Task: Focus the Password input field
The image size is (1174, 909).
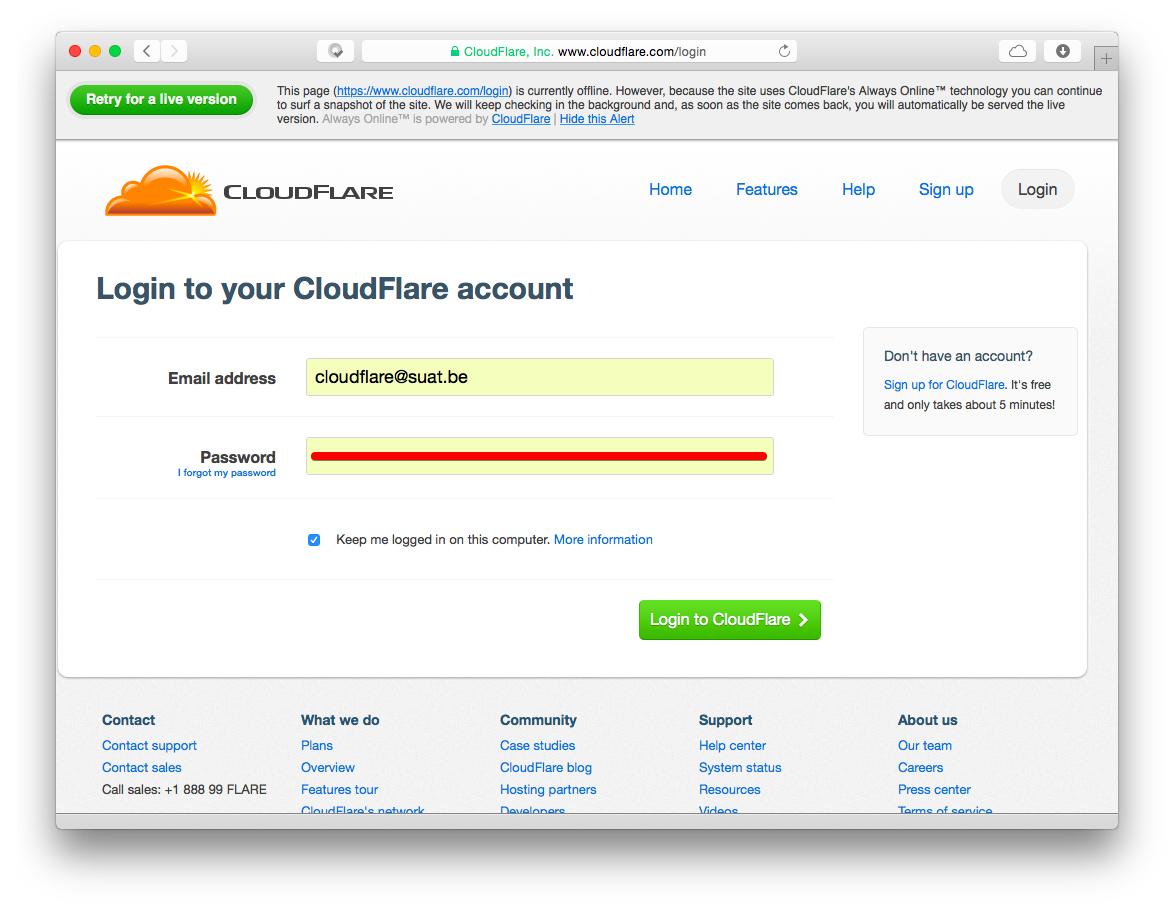Action: pos(539,456)
